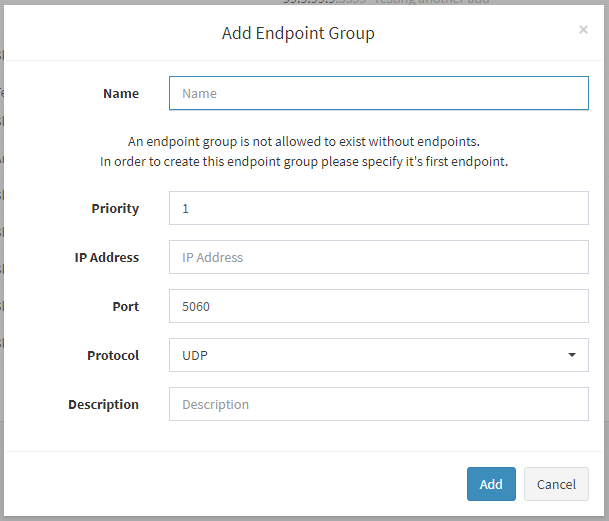Screen dimensions: 609x521
Task: Select the IP Address input field
Action: [x=379, y=257]
